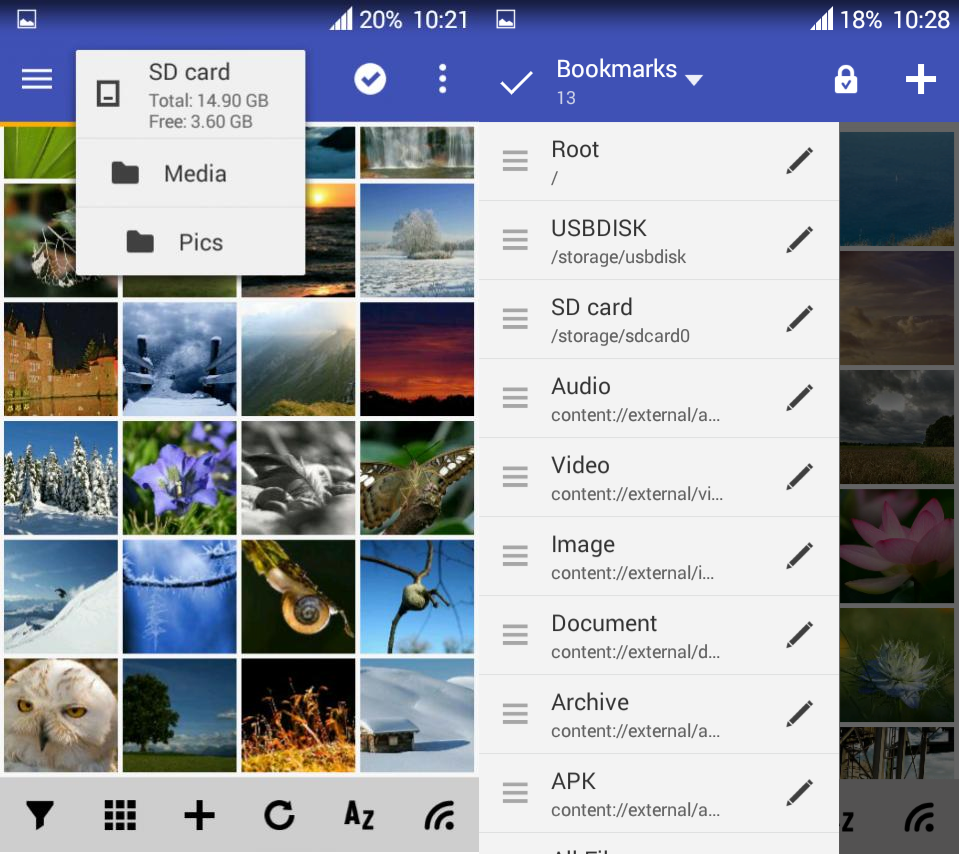
Task: Confirm bookmarks with the checkmark icon
Action: [x=516, y=82]
